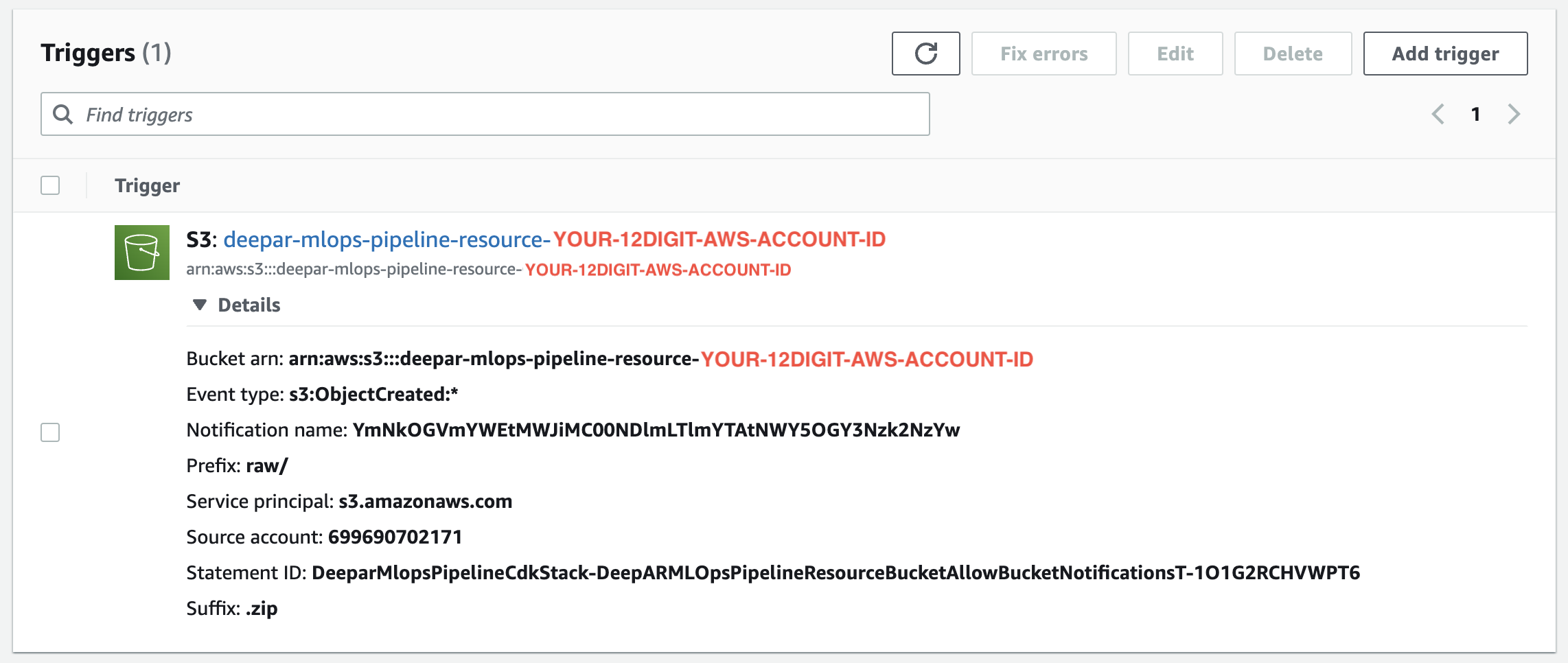Go to the previous page arrow
This screenshot has width=1568, height=663.
pos(1438,114)
